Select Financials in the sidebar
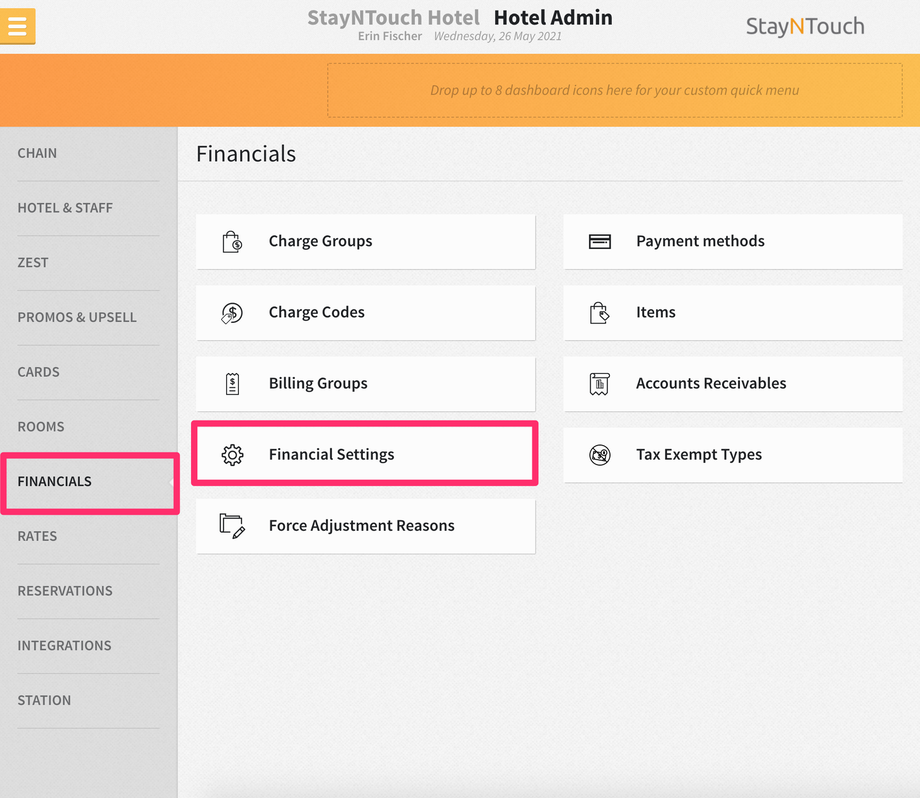920x798 pixels. tap(88, 482)
